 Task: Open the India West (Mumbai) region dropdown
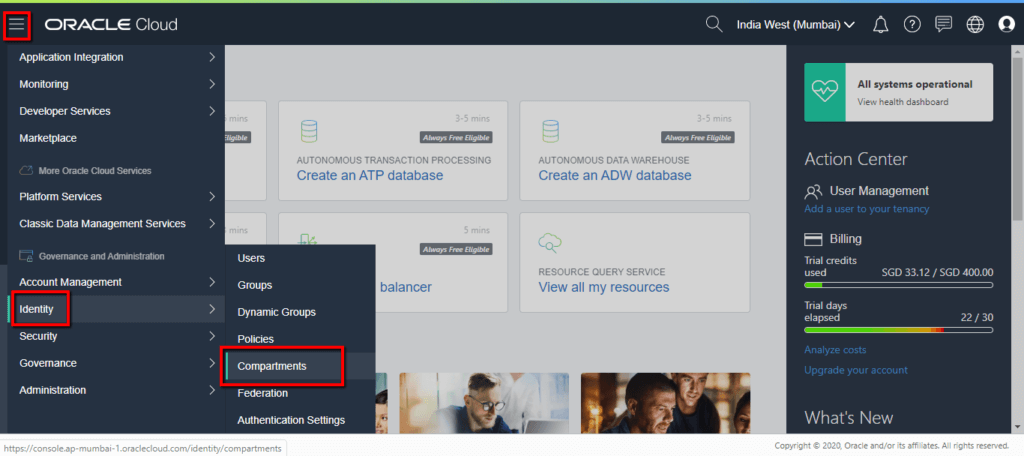[x=795, y=25]
